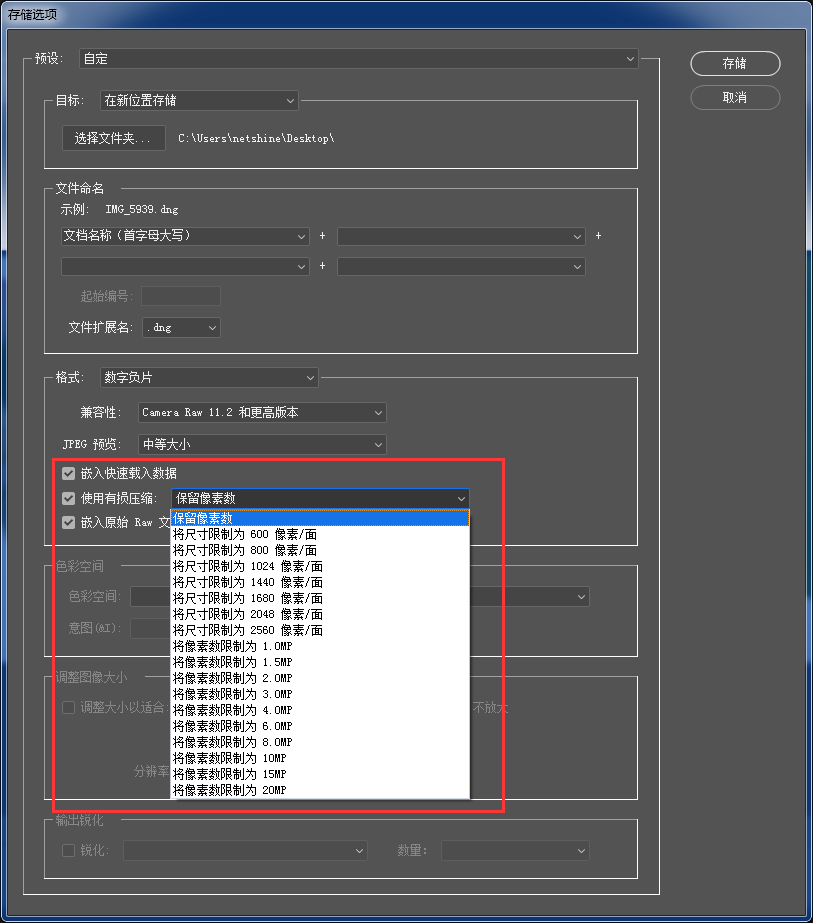The width and height of the screenshot is (813, 923).
Task: Choose 将像素数限制为 20MP from list
Action: (x=320, y=790)
